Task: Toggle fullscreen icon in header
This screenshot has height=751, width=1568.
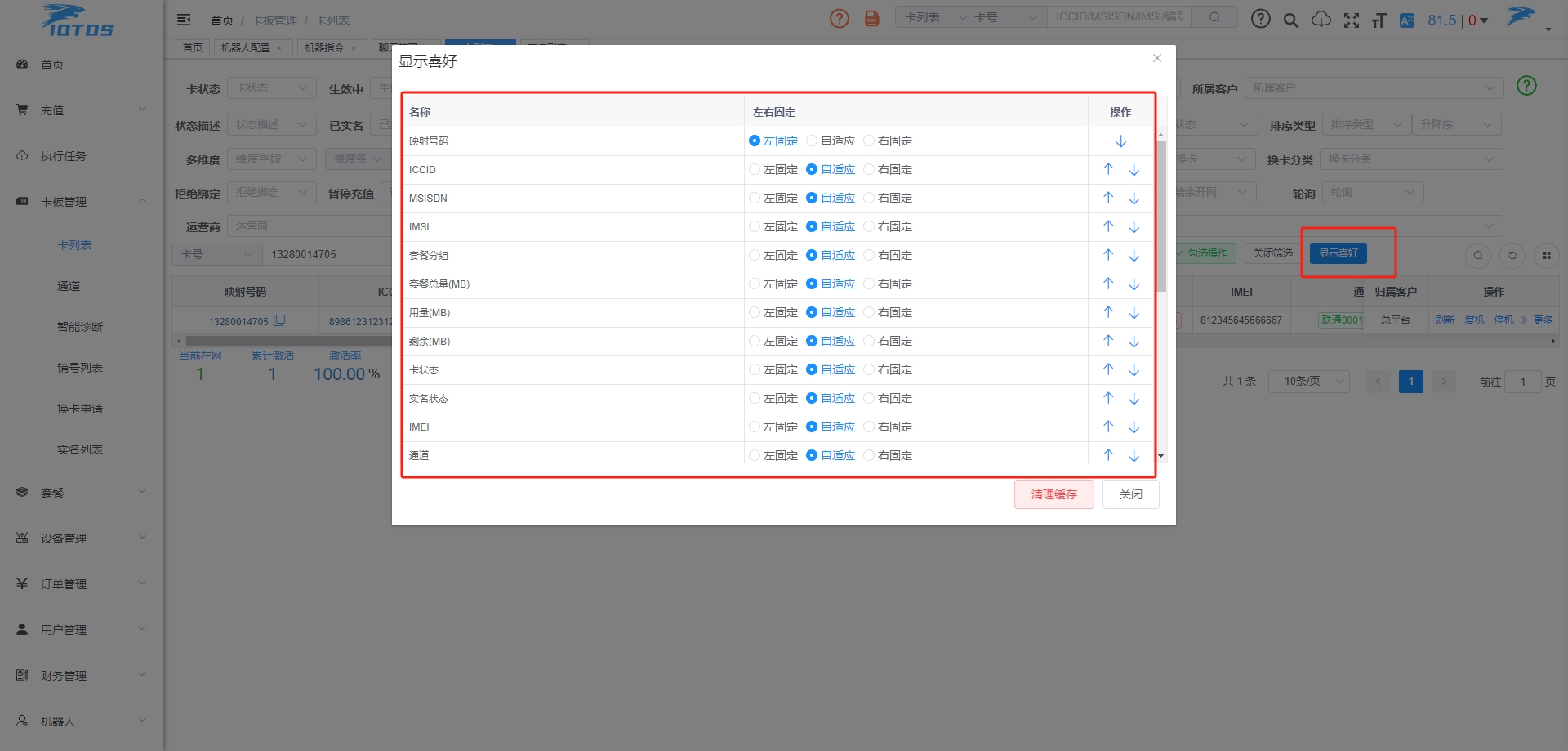Action: [1352, 20]
